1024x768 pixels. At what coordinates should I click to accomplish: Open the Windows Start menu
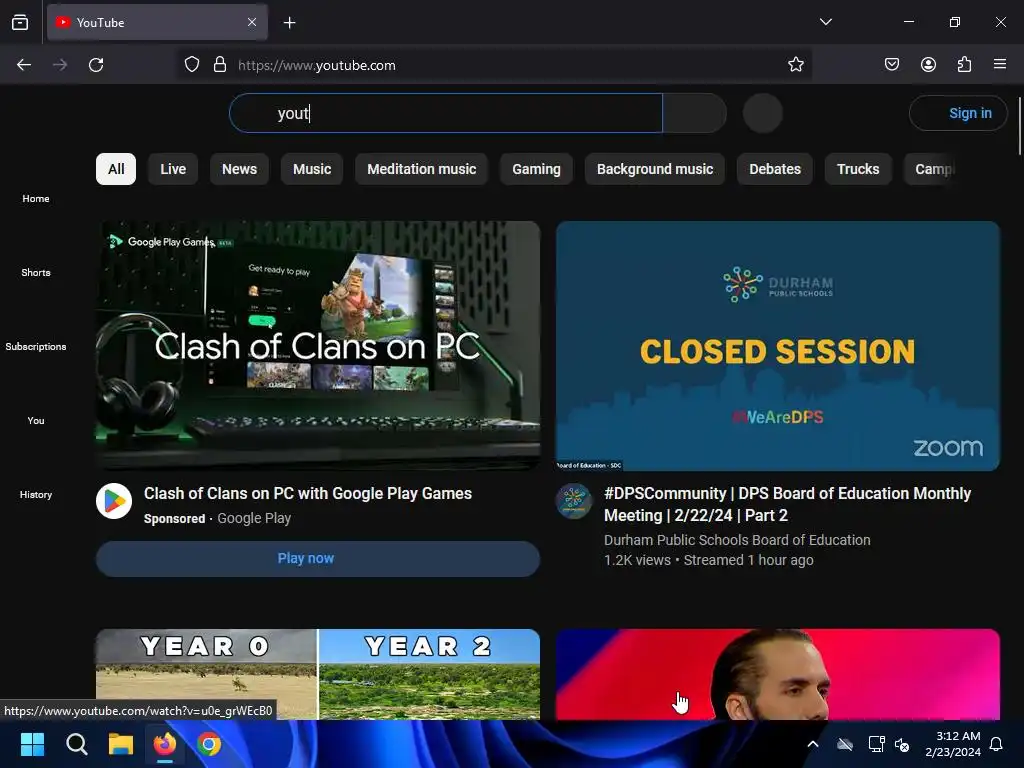(32, 744)
